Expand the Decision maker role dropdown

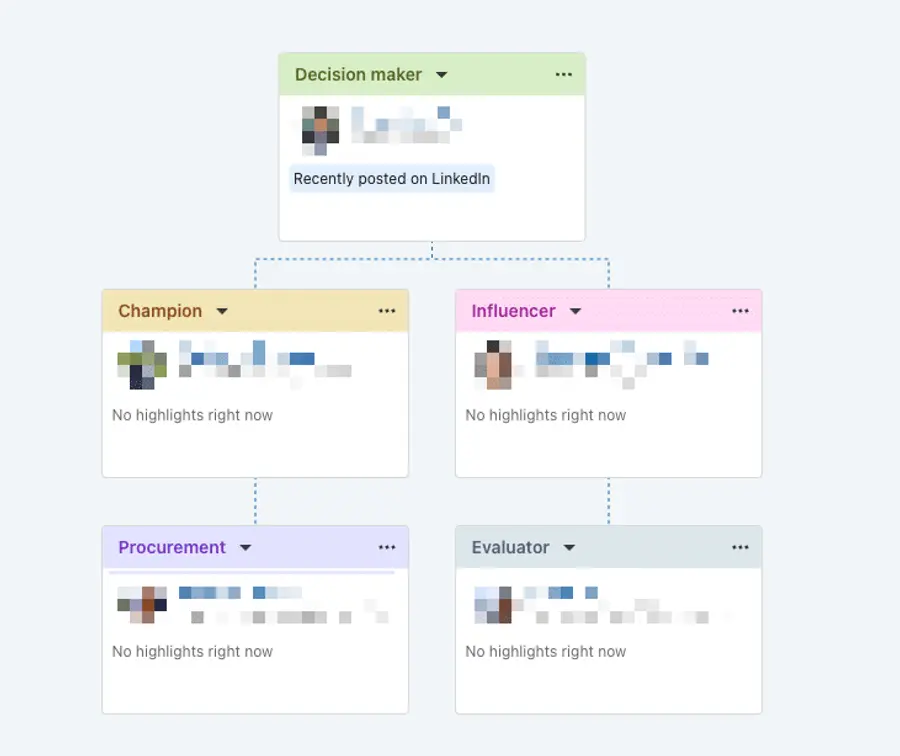pos(441,74)
